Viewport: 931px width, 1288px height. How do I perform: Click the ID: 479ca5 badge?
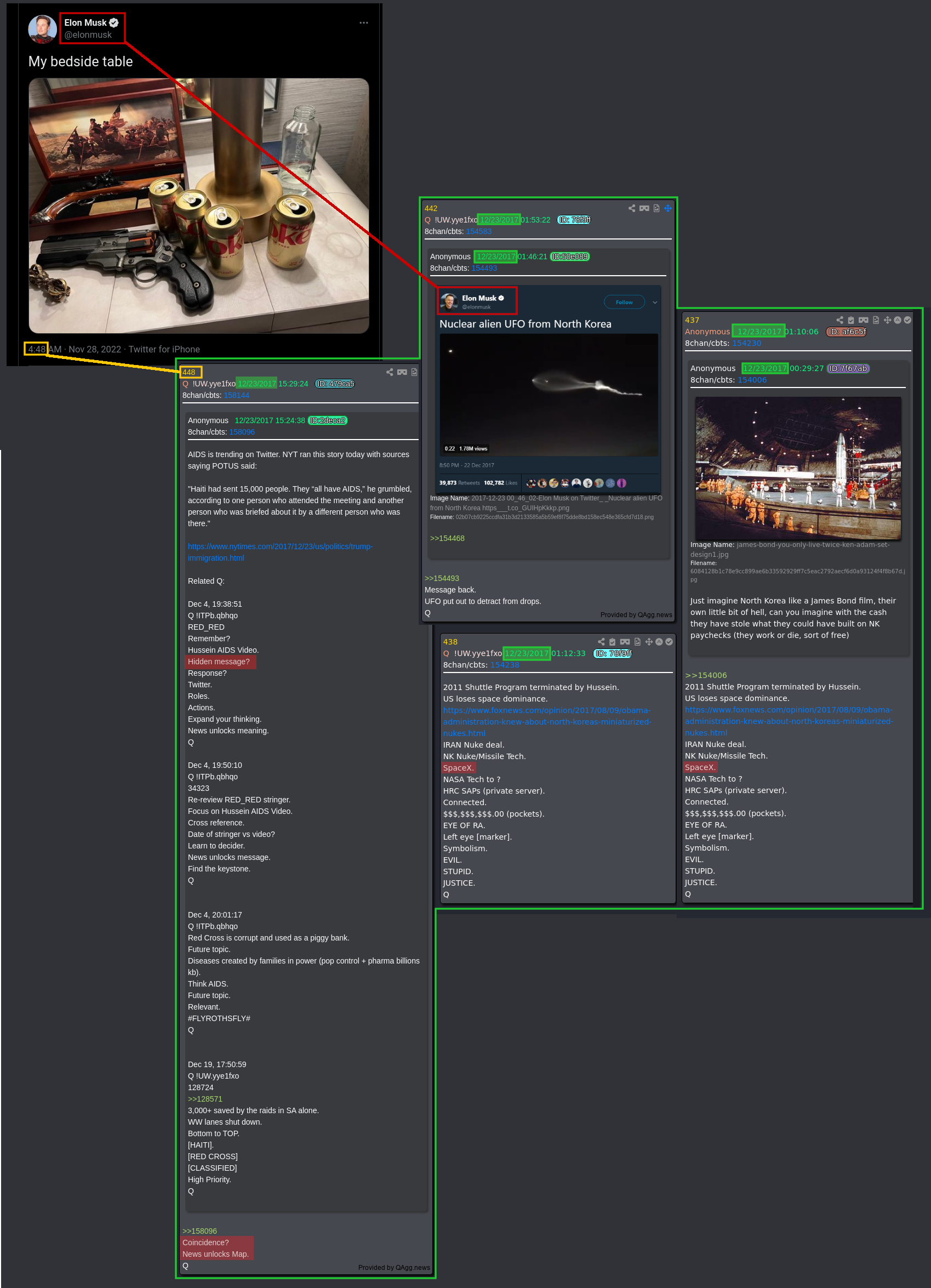[x=335, y=384]
